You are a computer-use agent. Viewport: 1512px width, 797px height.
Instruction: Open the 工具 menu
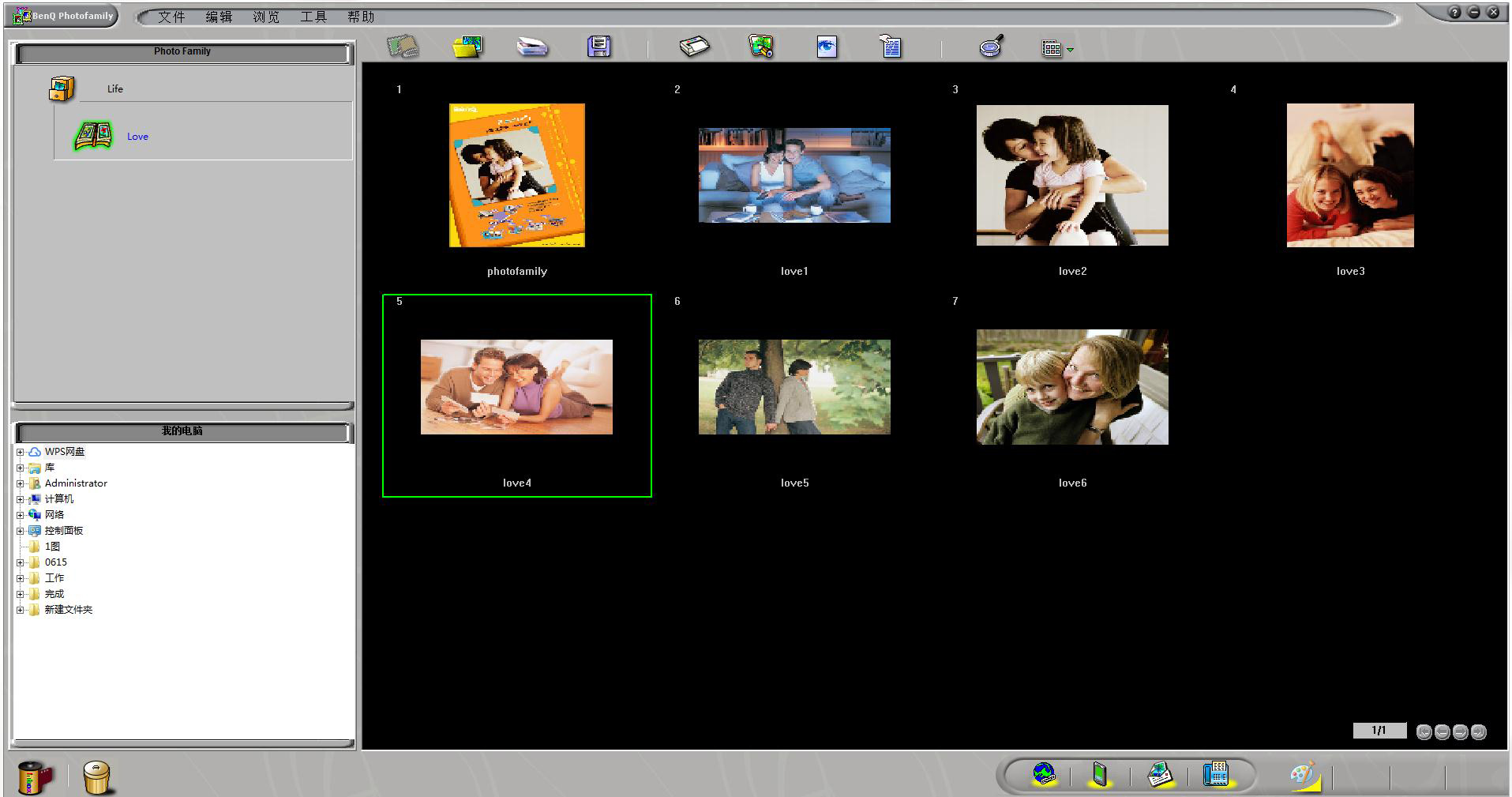click(313, 17)
